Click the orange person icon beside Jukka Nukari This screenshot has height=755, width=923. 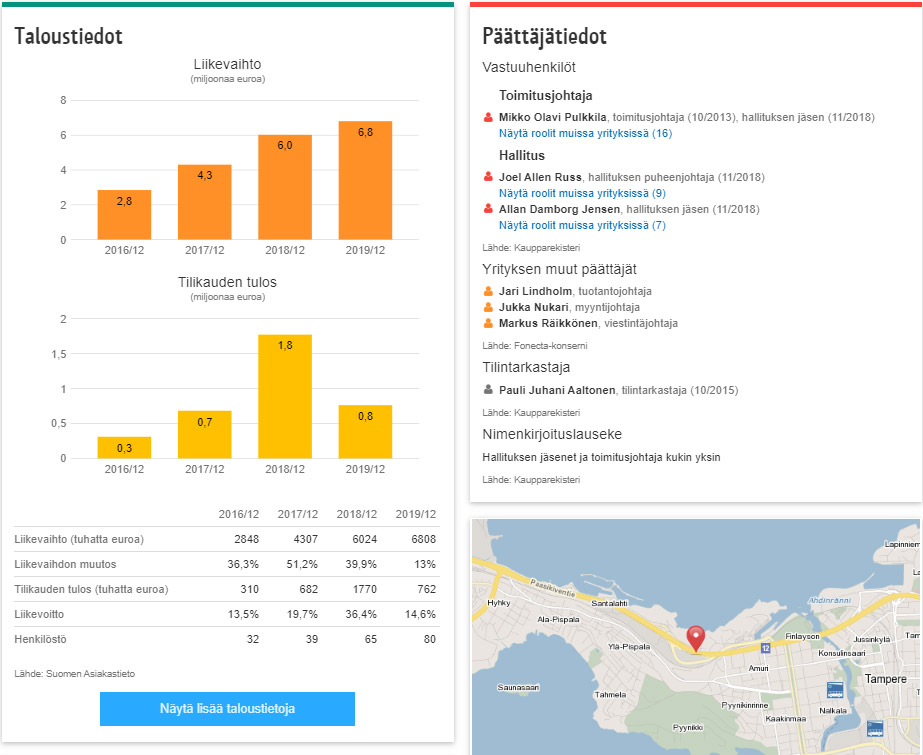[x=488, y=307]
